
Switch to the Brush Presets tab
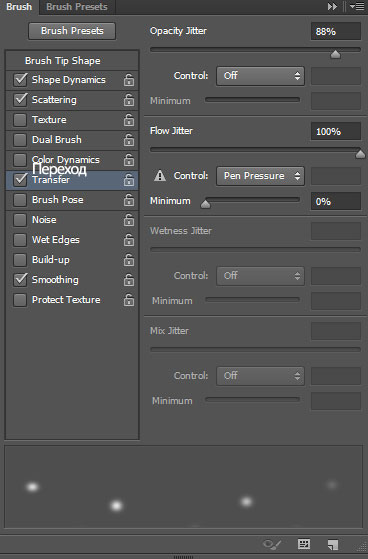click(x=77, y=7)
